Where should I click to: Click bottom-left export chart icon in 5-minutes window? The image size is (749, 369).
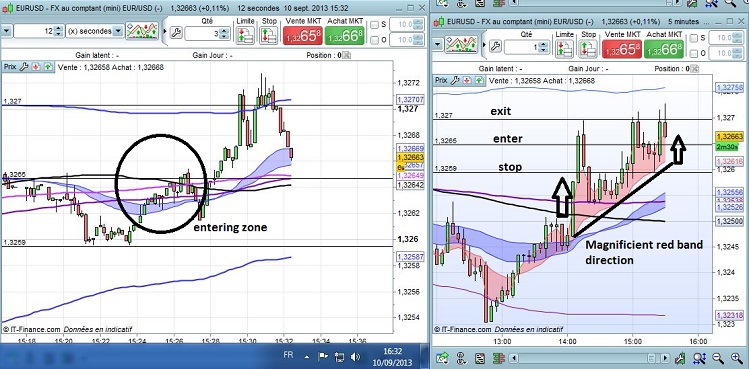pos(442,357)
